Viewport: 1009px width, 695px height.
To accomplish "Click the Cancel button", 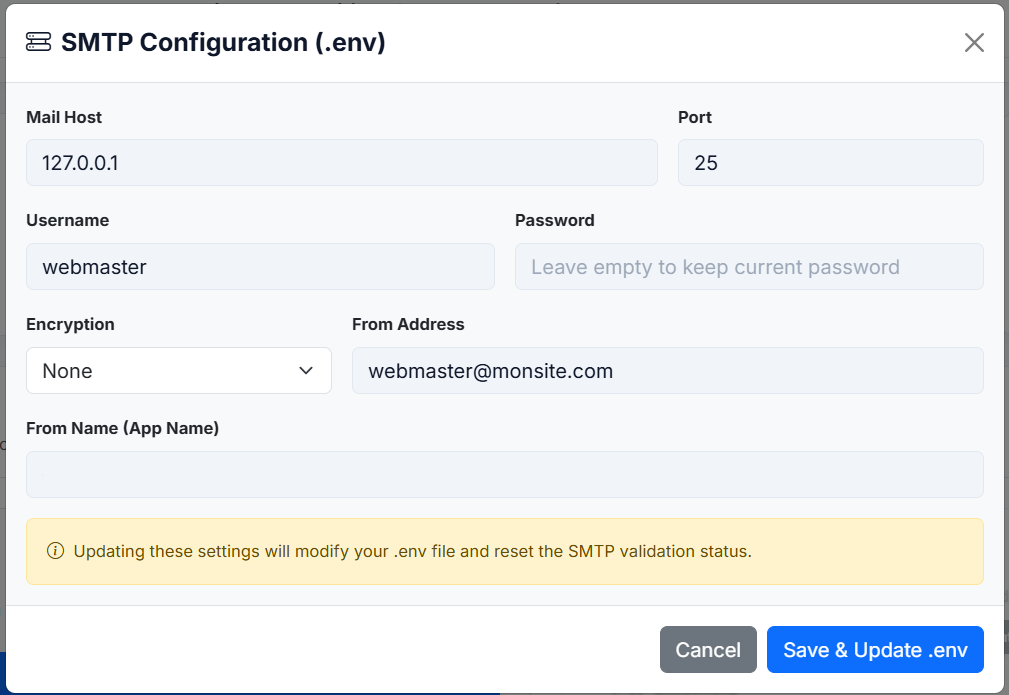I will pyautogui.click(x=708, y=649).
